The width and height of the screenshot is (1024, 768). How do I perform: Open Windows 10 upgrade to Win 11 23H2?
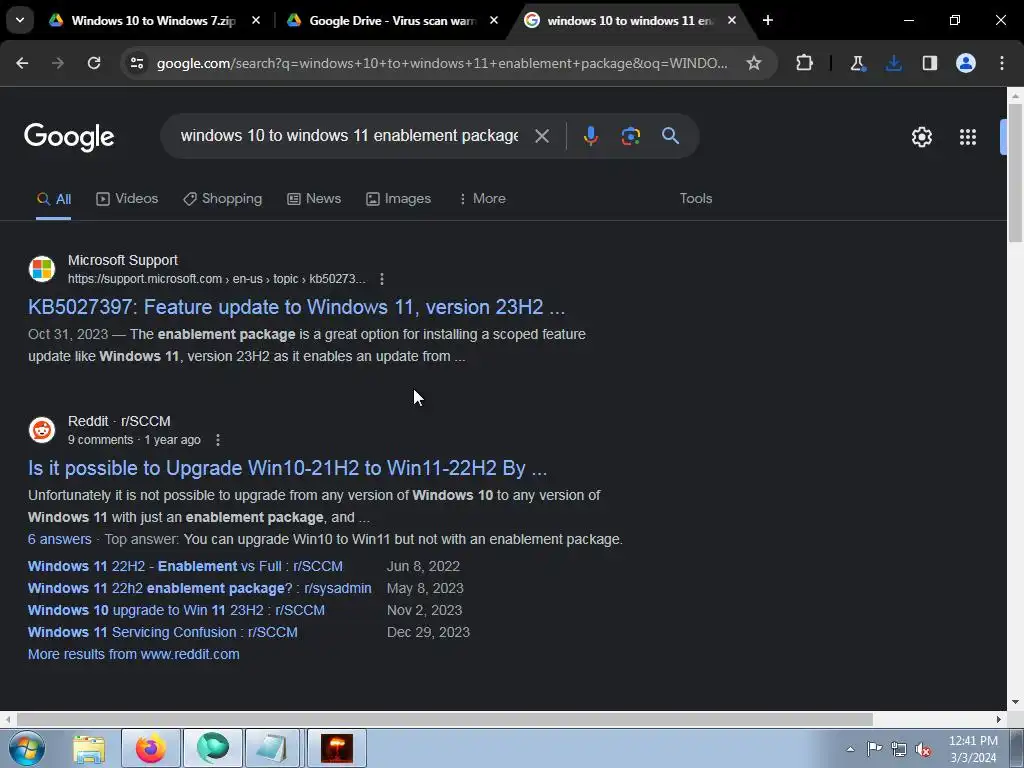point(176,611)
